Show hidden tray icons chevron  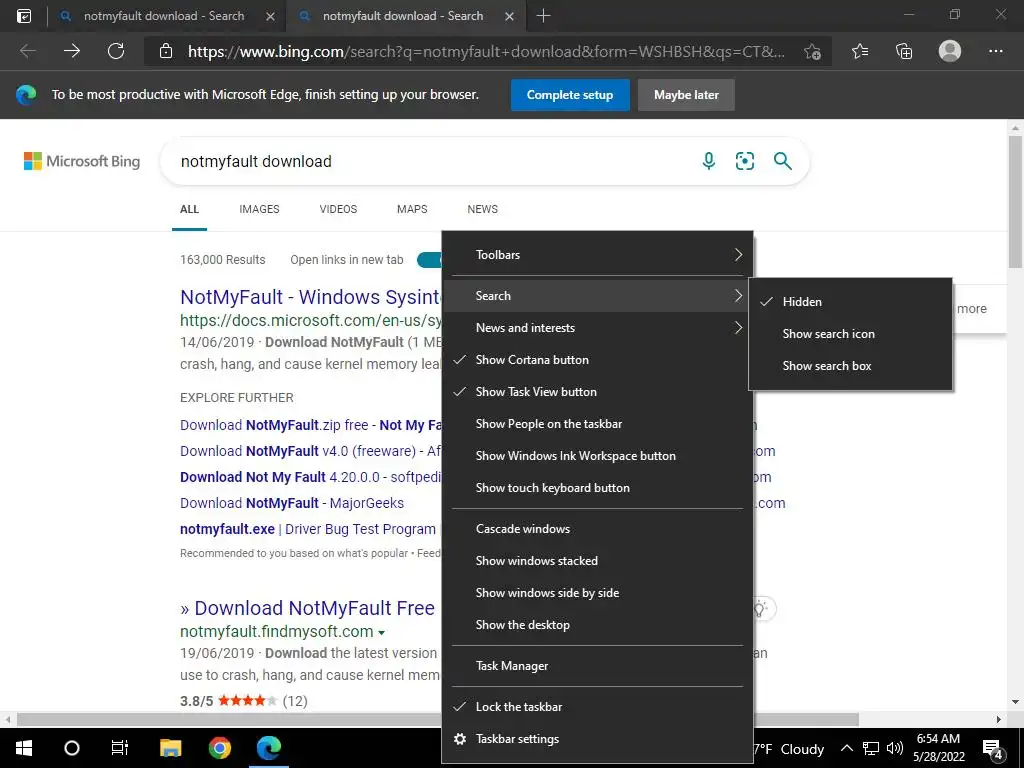tap(846, 748)
